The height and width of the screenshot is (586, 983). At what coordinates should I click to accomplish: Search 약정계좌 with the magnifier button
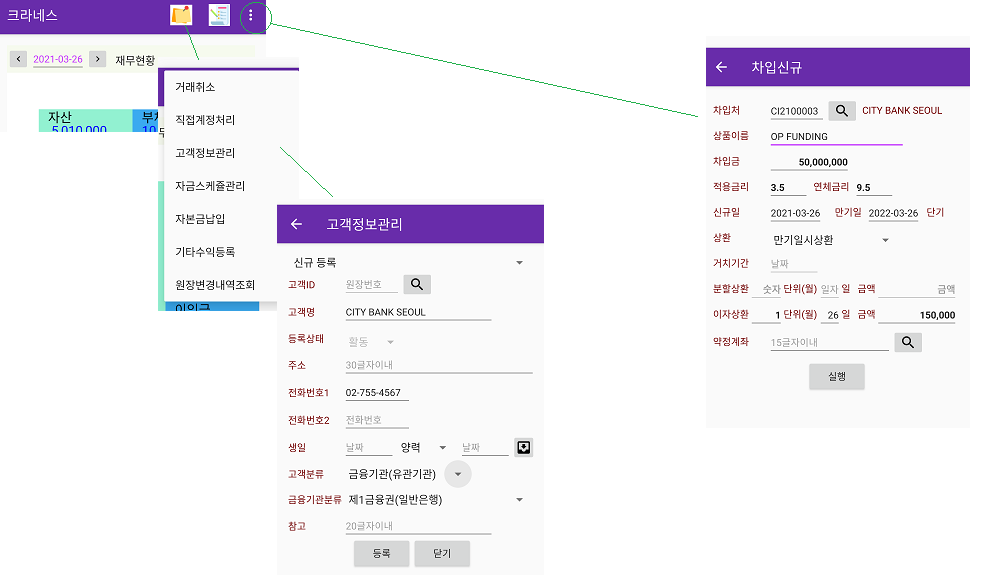point(907,343)
